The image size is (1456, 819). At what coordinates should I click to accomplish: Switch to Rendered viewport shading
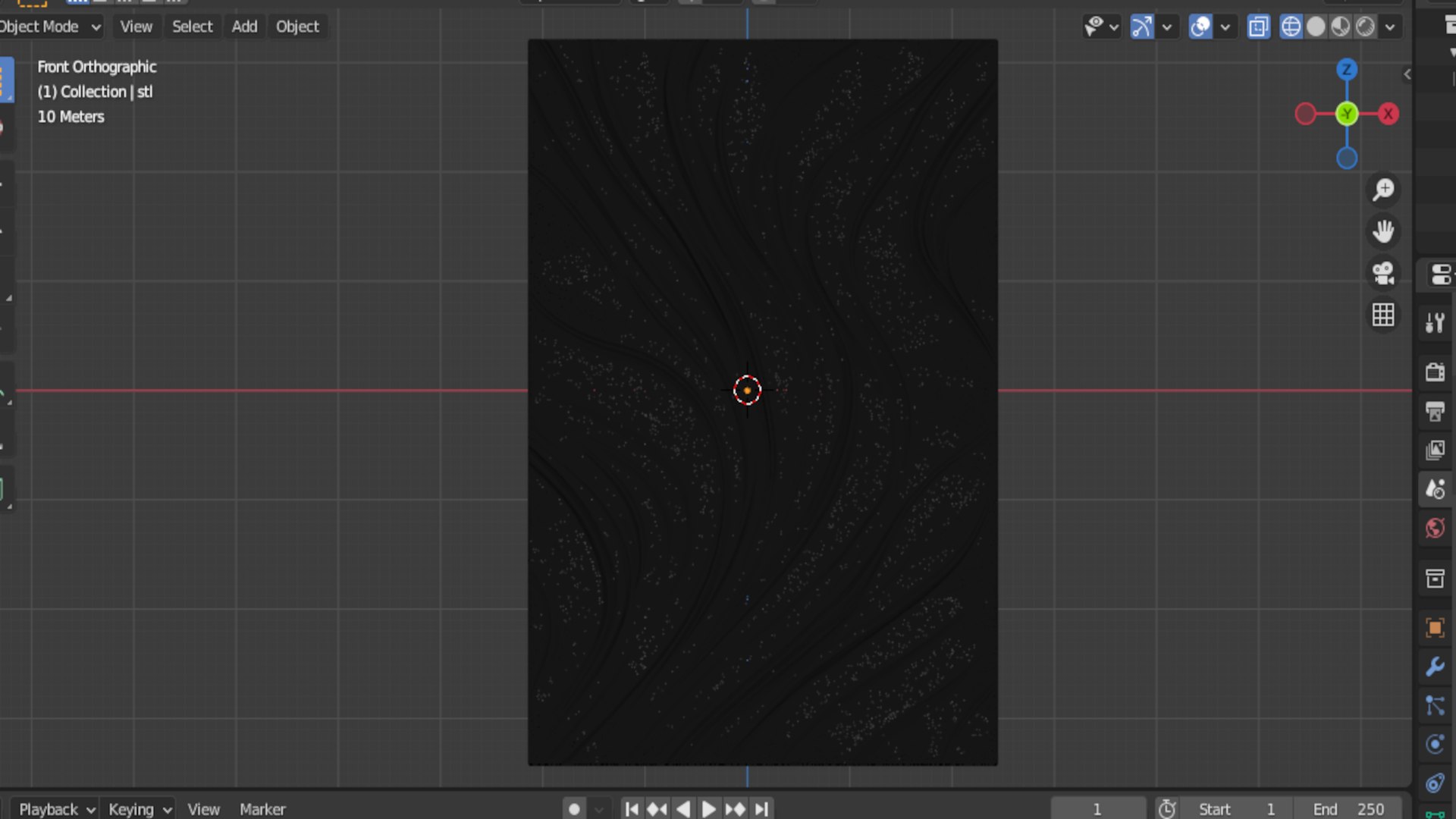(x=1366, y=27)
